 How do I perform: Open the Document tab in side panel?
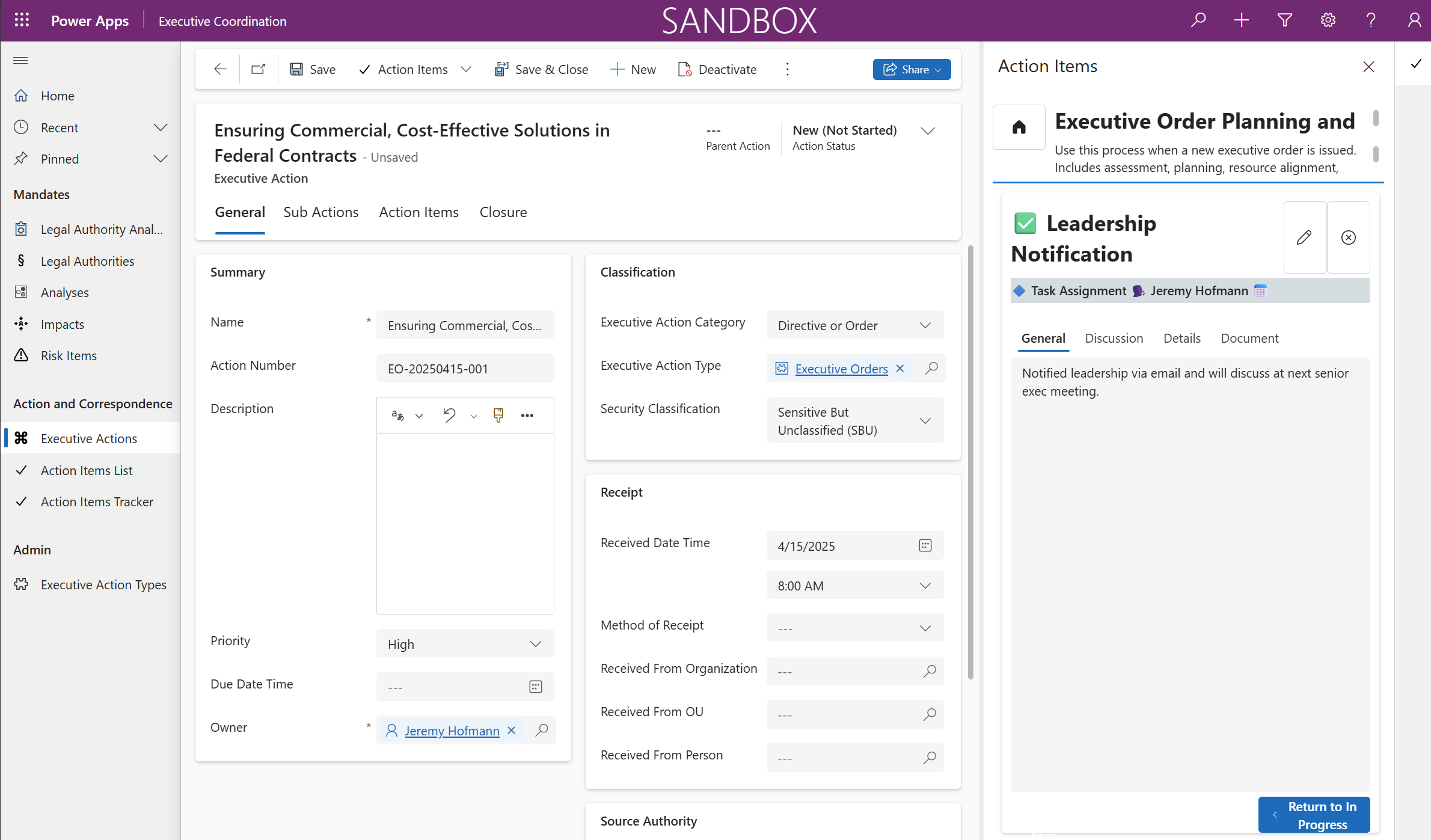pos(1249,339)
